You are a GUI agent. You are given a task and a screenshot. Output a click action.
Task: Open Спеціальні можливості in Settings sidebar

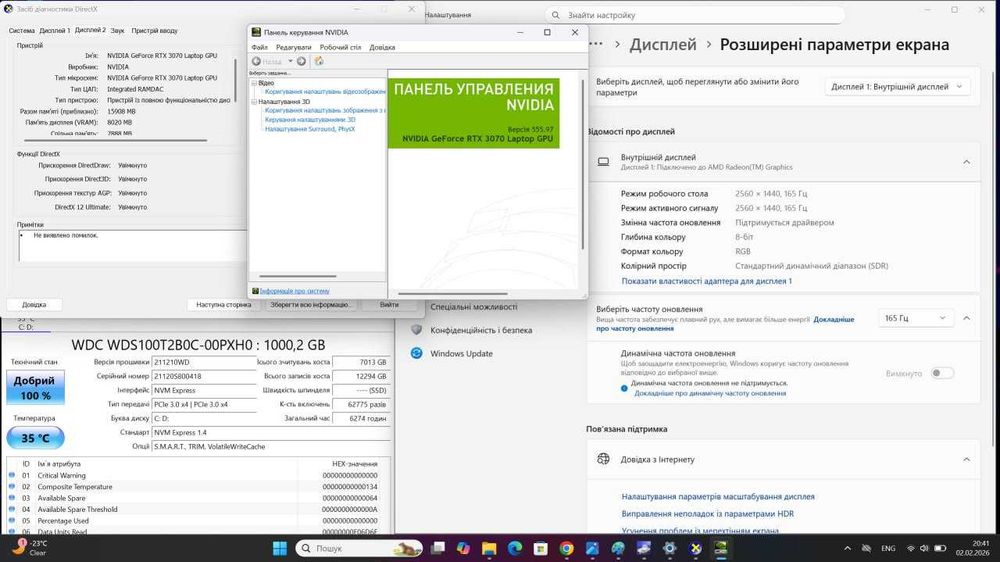(x=473, y=306)
